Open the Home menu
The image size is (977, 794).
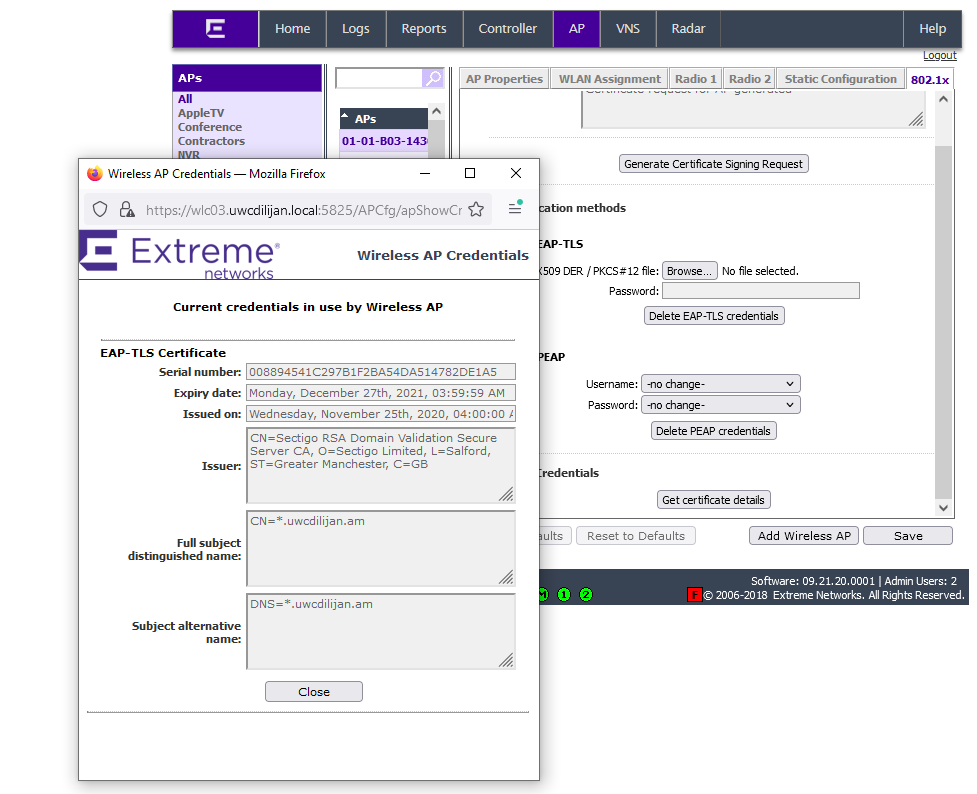(292, 29)
